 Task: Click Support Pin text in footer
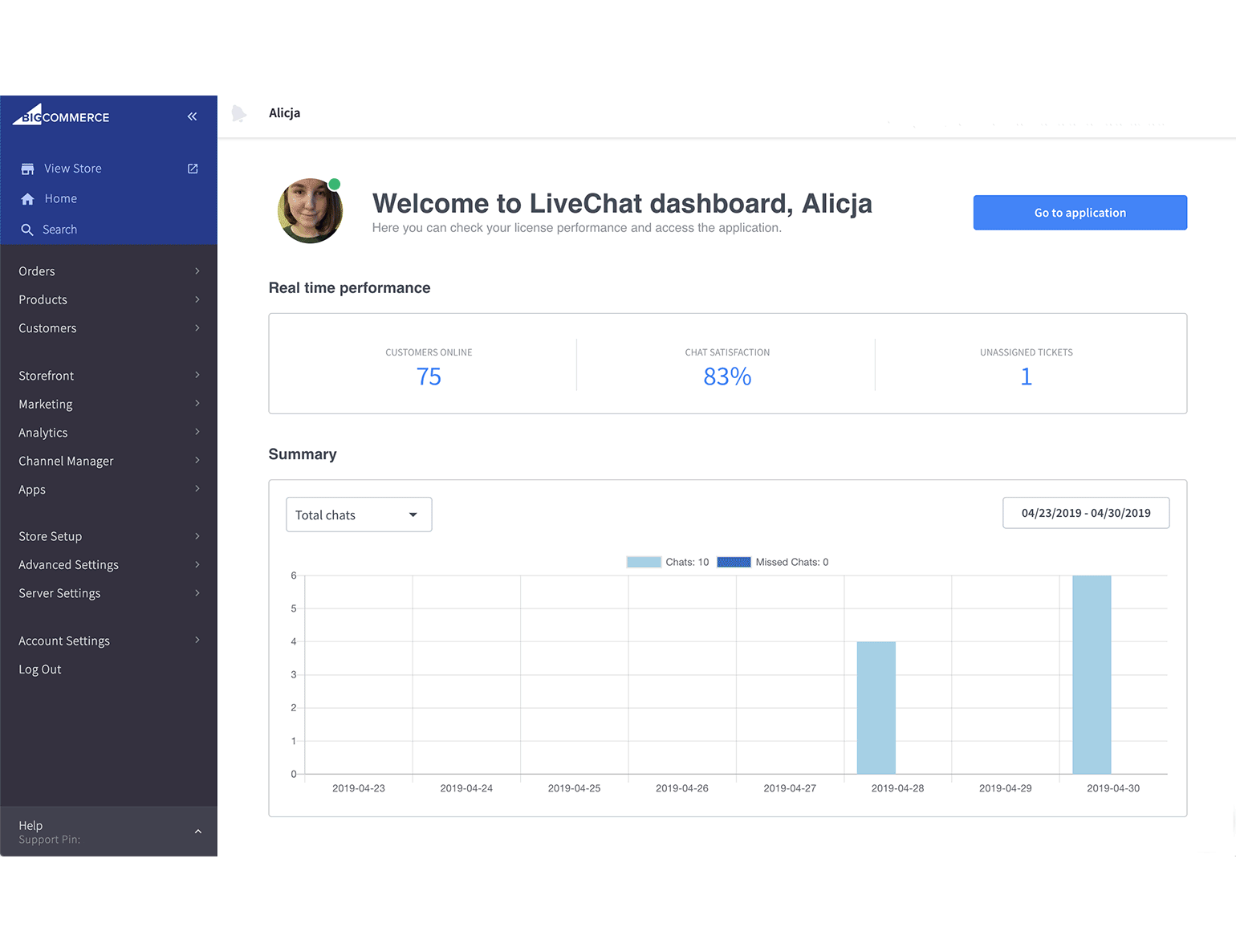click(50, 840)
